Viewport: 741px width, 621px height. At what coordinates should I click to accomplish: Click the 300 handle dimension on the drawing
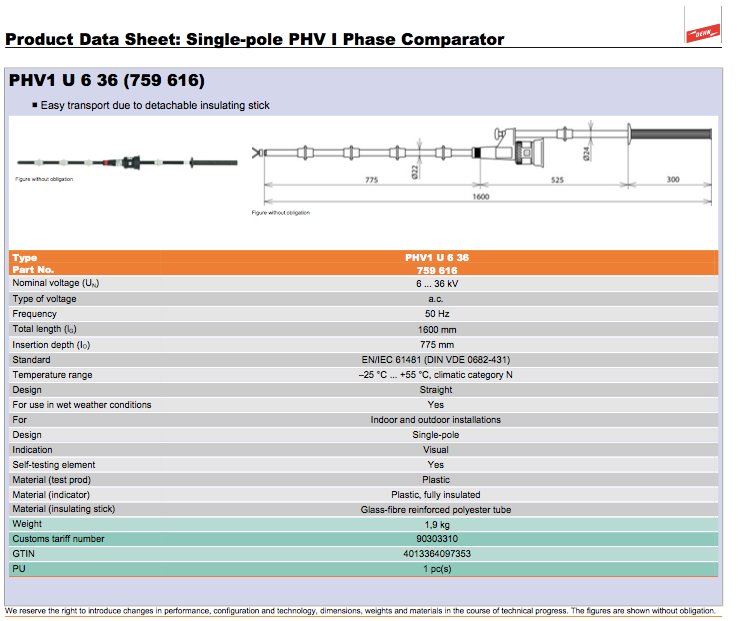pyautogui.click(x=672, y=180)
